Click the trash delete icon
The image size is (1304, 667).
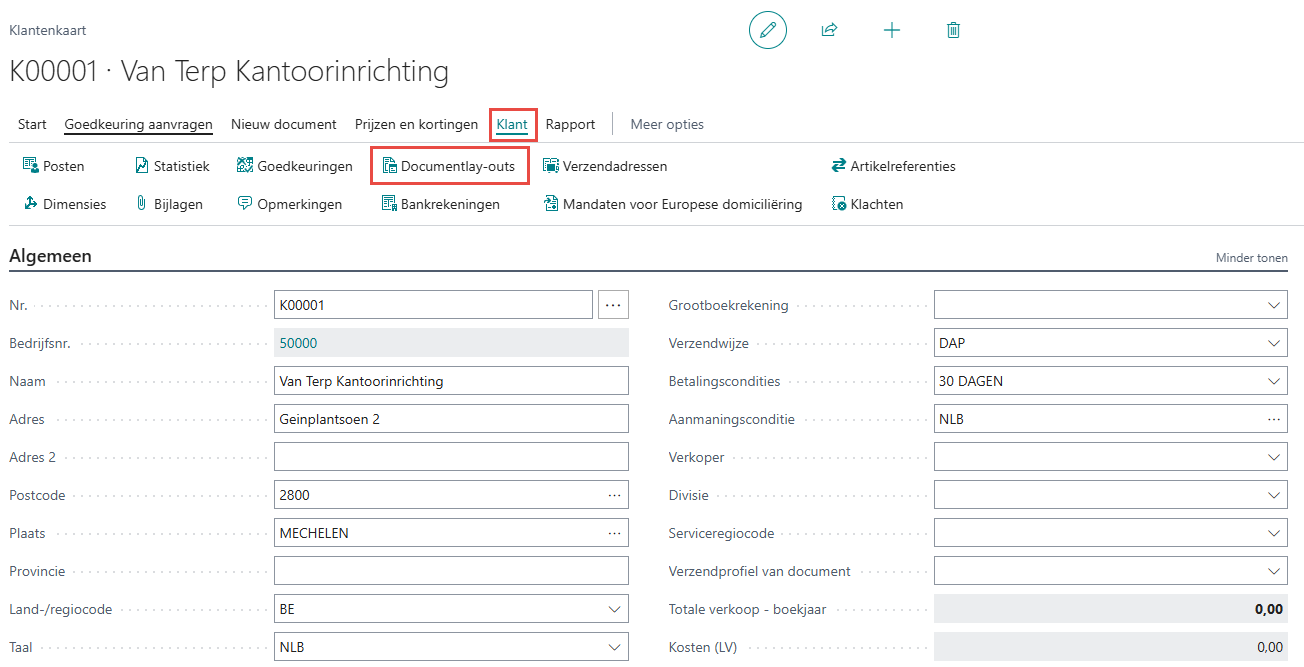point(953,30)
